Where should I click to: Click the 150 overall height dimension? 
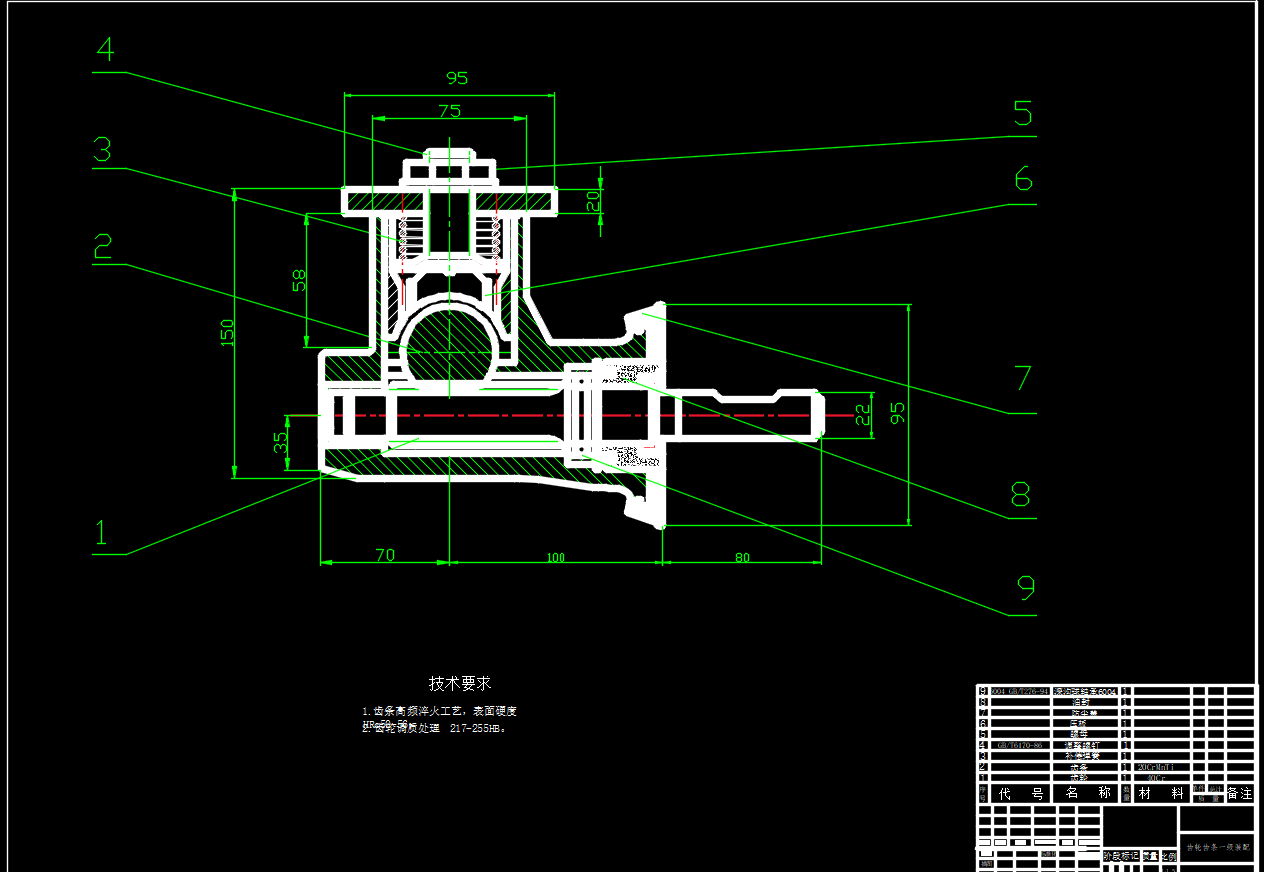[227, 333]
